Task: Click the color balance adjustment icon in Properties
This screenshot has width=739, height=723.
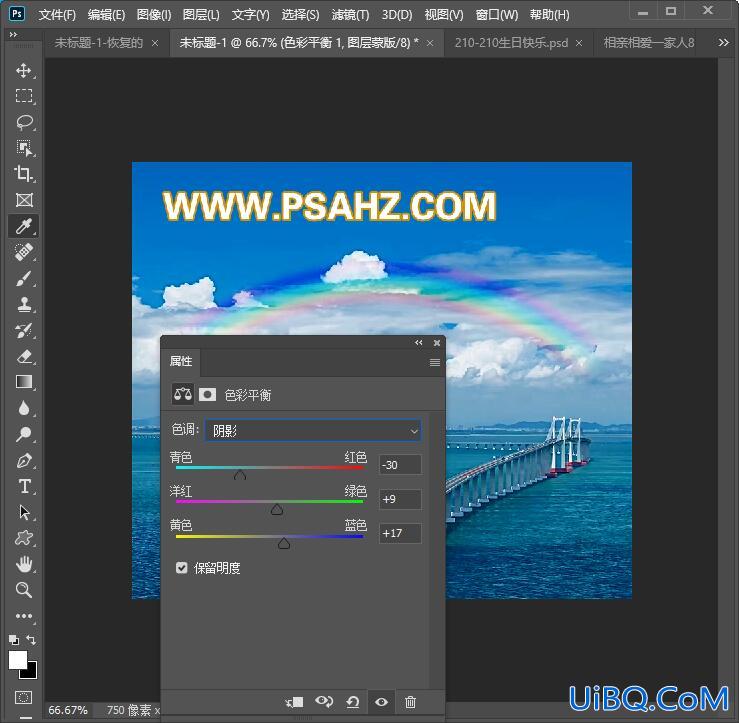Action: pyautogui.click(x=183, y=394)
